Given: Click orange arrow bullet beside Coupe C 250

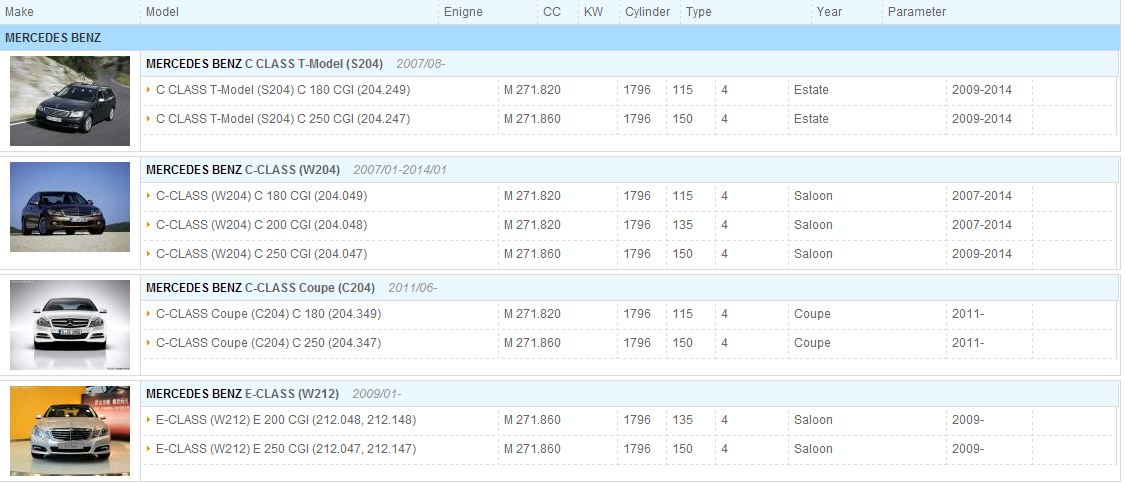Looking at the screenshot, I should [x=149, y=343].
